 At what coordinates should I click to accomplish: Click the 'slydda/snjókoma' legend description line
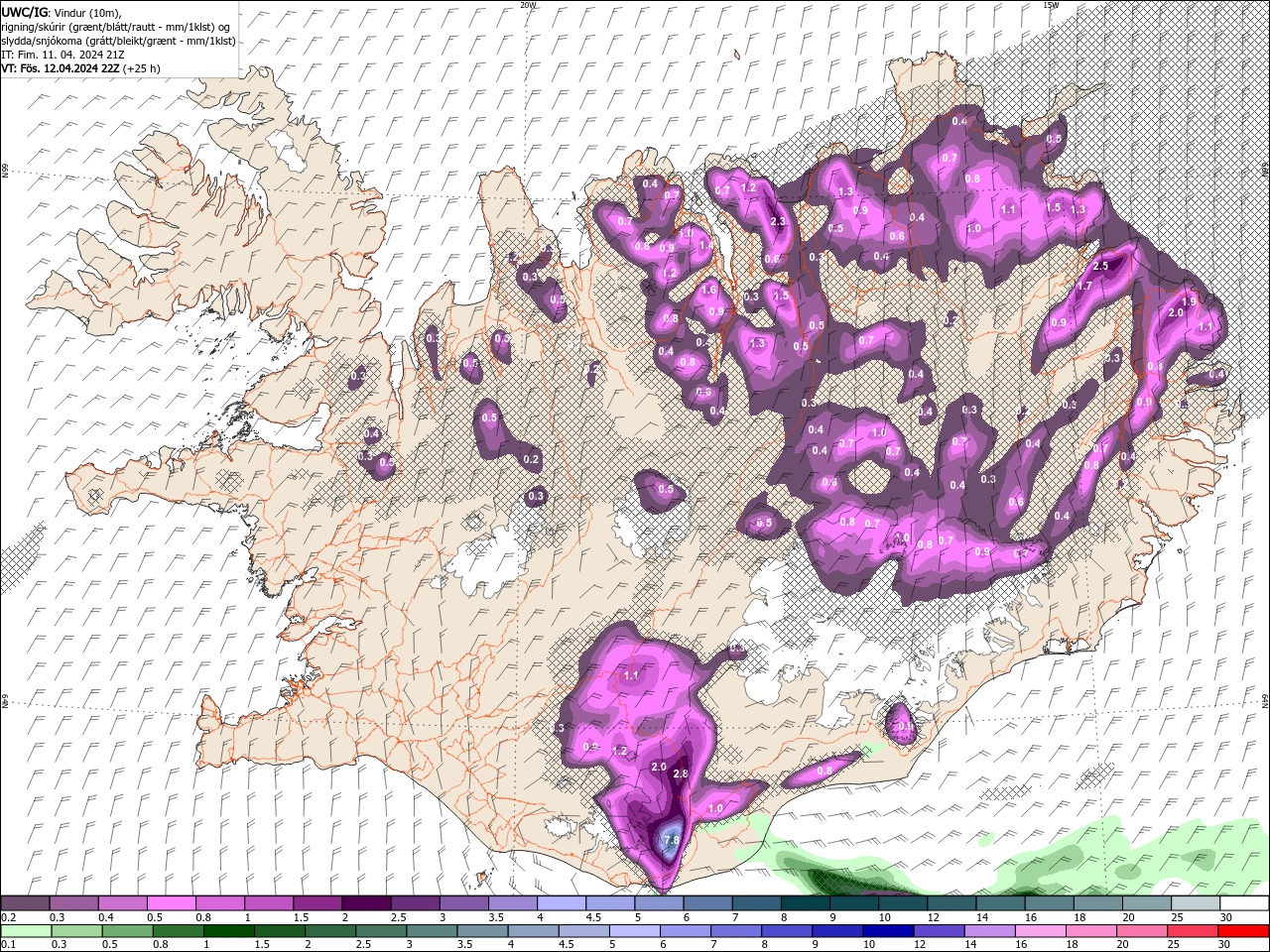[117, 41]
